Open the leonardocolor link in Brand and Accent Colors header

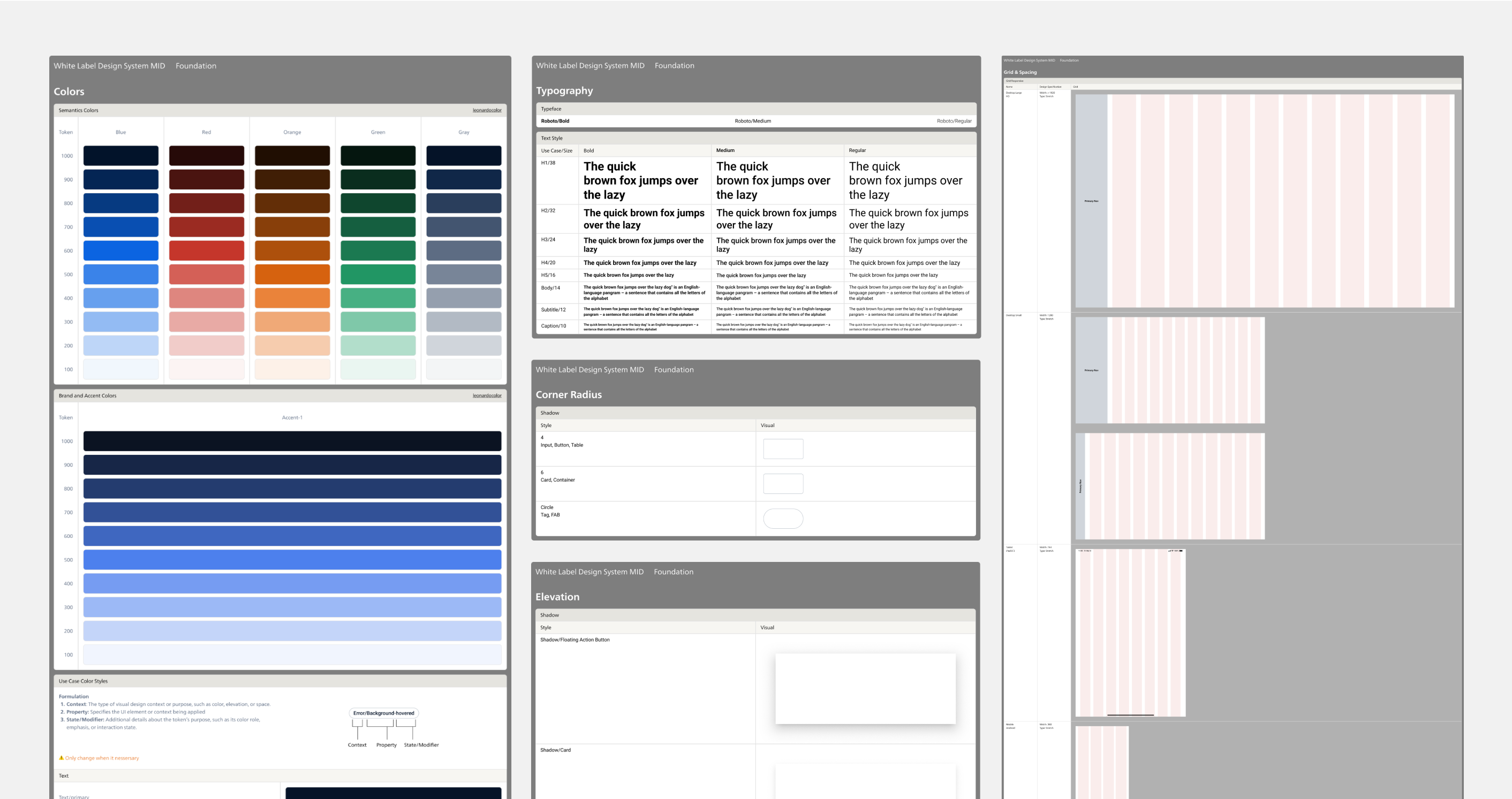487,395
